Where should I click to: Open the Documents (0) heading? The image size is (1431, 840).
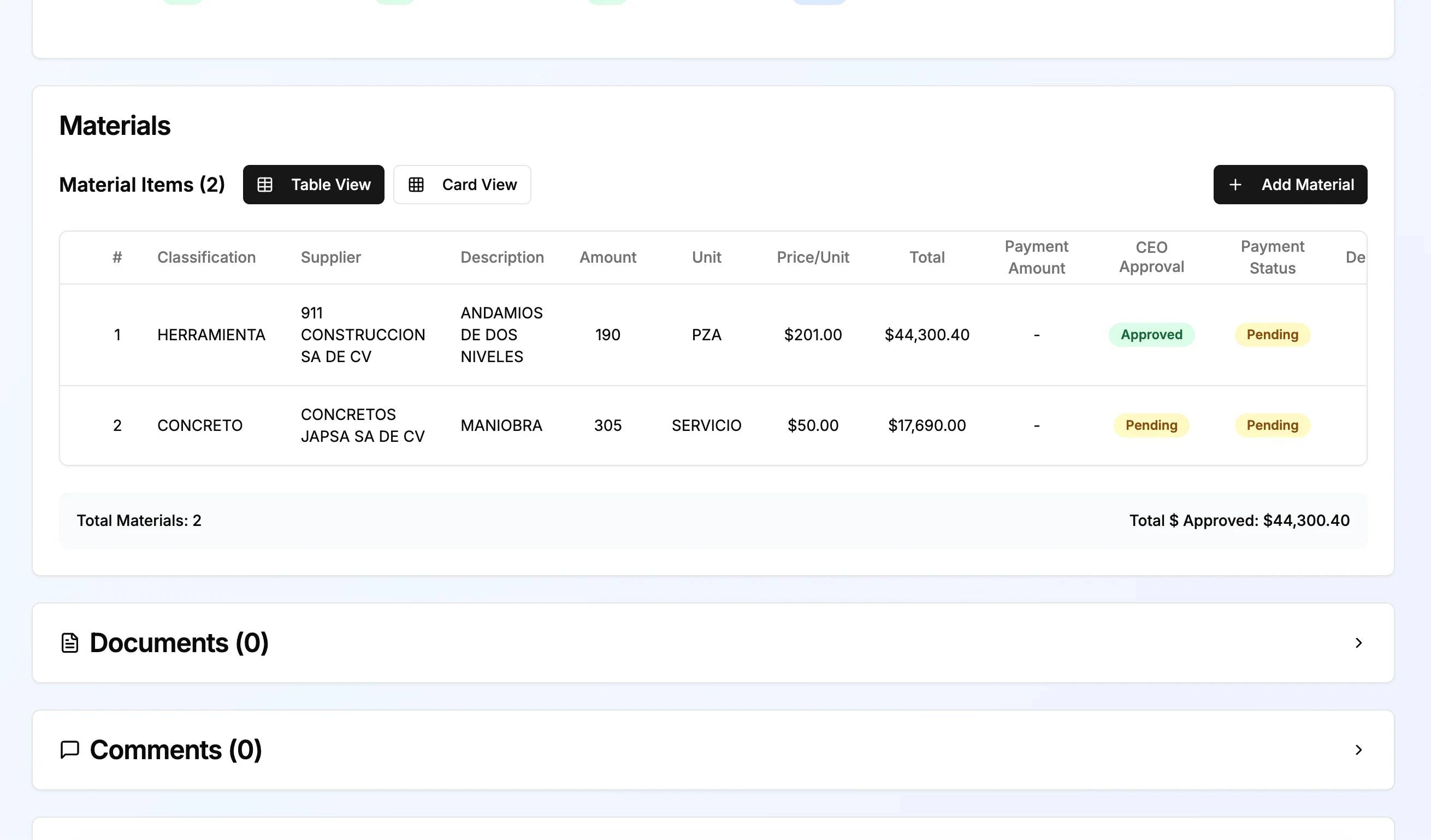pyautogui.click(x=179, y=643)
